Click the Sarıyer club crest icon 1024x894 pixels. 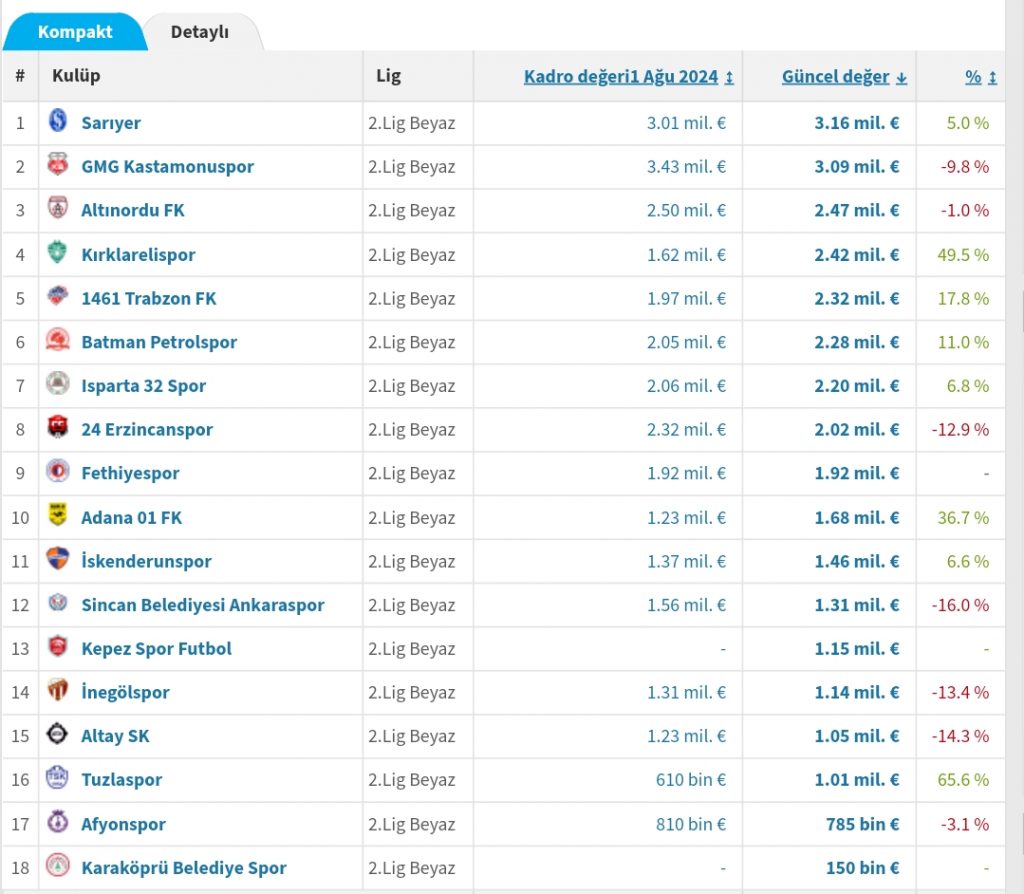(x=58, y=121)
